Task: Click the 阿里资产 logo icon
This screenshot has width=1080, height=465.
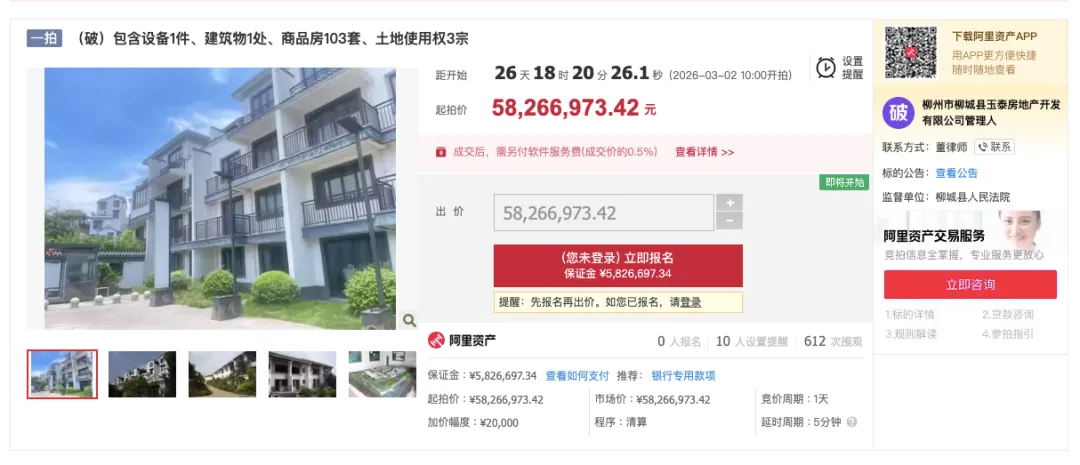Action: pos(436,340)
